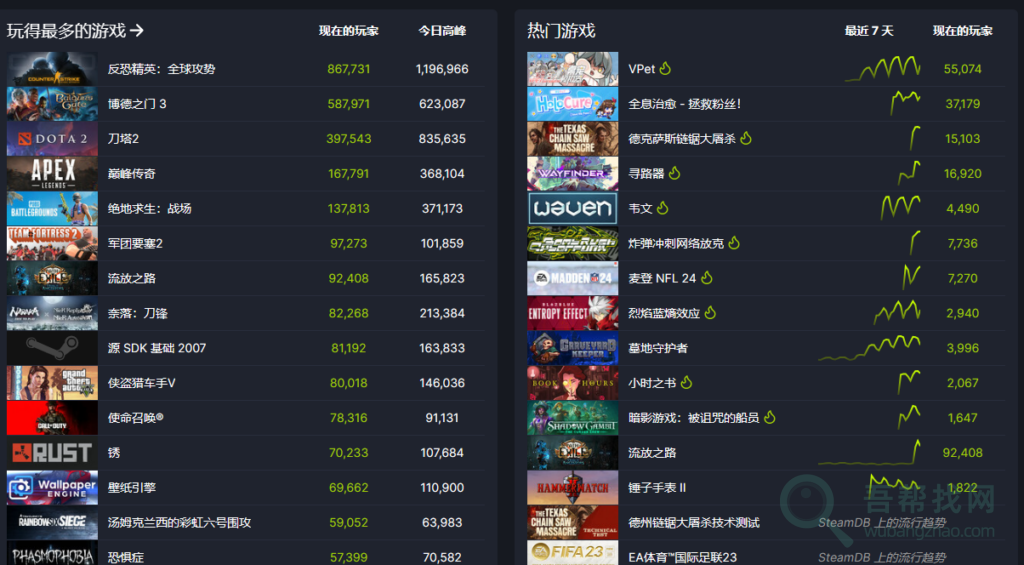Viewport: 1024px width, 565px height.
Task: Open 德州链锯大屠杀技术测试 link
Action: [694, 523]
